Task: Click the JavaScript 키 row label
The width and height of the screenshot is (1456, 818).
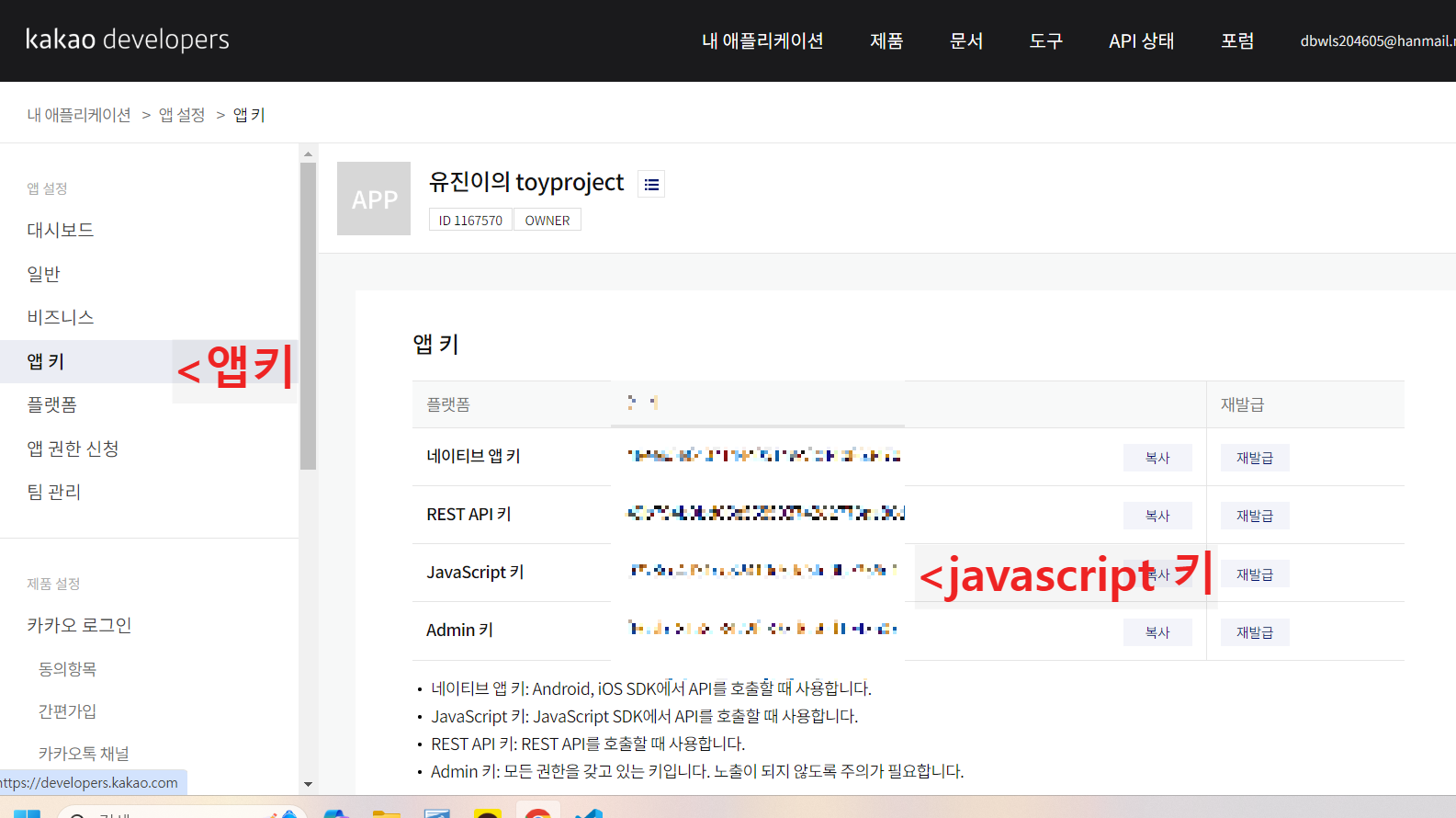Action: (x=475, y=572)
